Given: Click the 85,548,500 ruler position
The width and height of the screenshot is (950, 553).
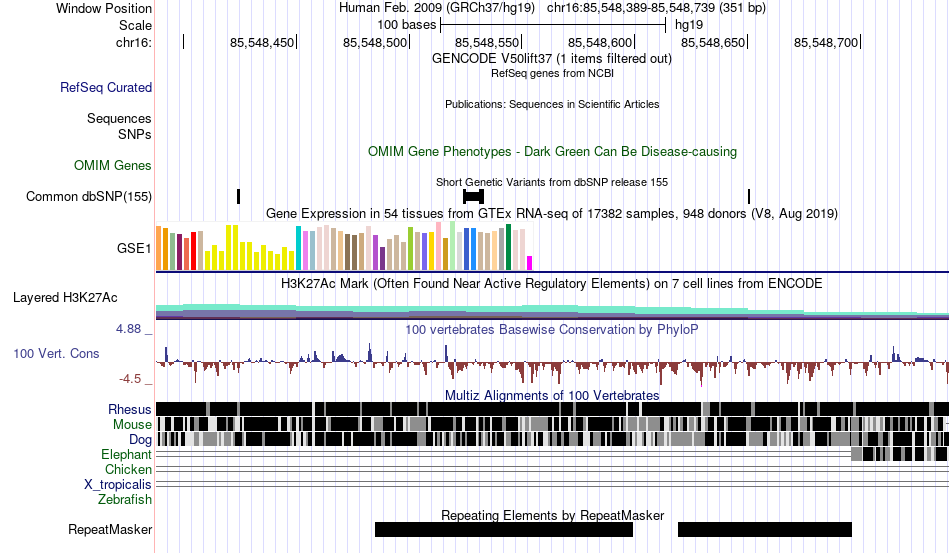Looking at the screenshot, I should (375, 42).
